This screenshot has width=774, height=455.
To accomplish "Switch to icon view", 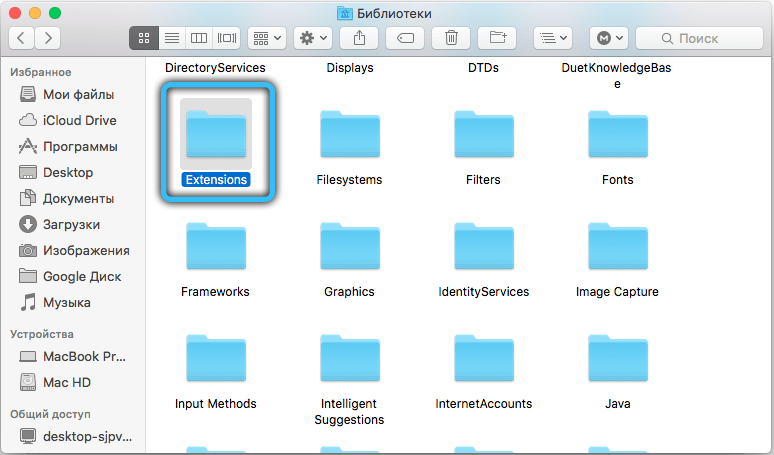I will tap(144, 38).
